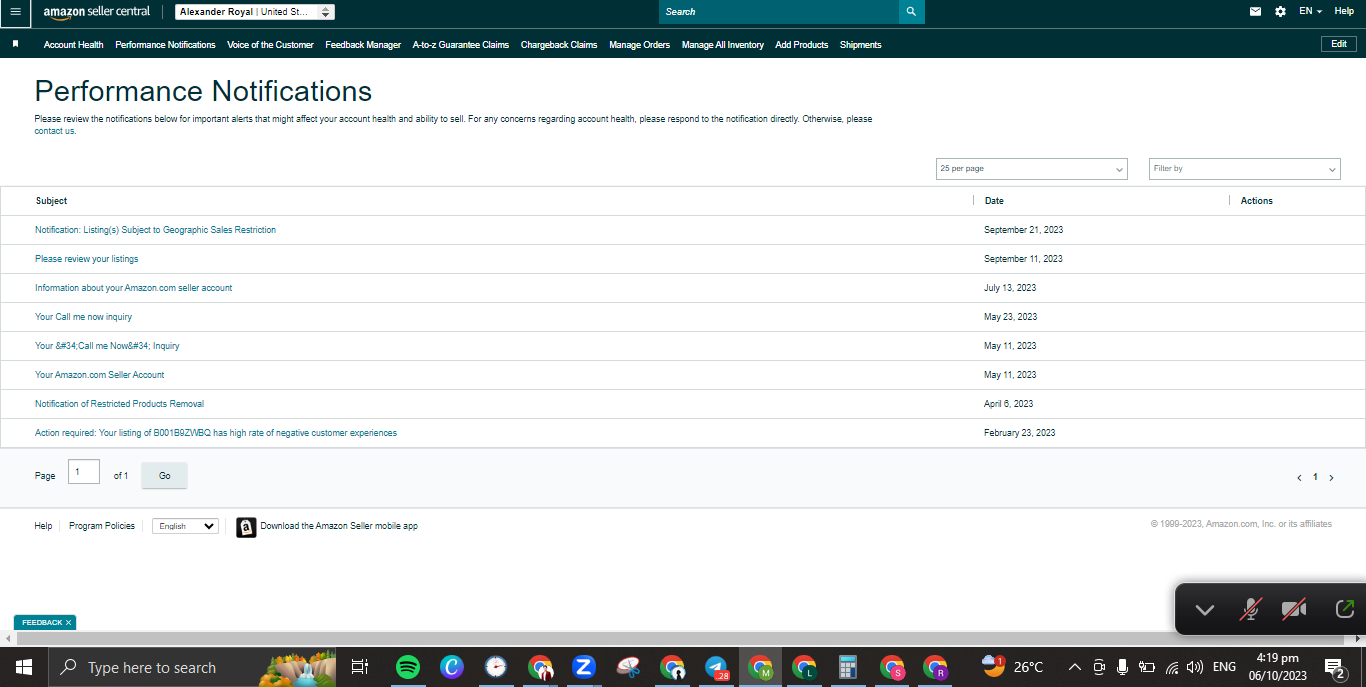Click the search magnifier button
The width and height of the screenshot is (1366, 687).
coord(911,12)
